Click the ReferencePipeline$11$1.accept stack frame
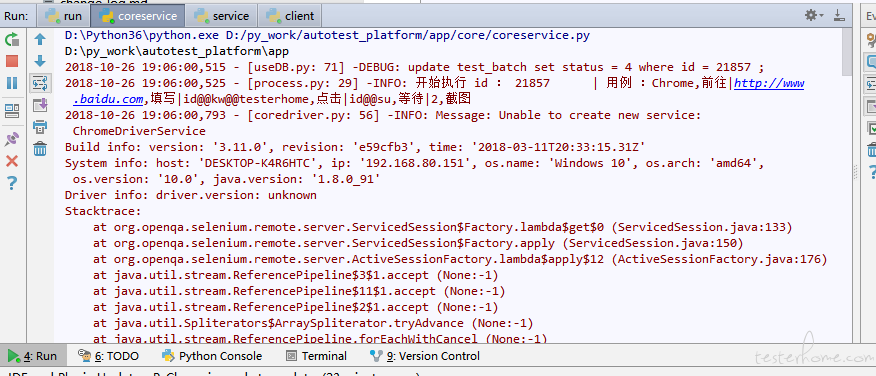 click(x=299, y=292)
